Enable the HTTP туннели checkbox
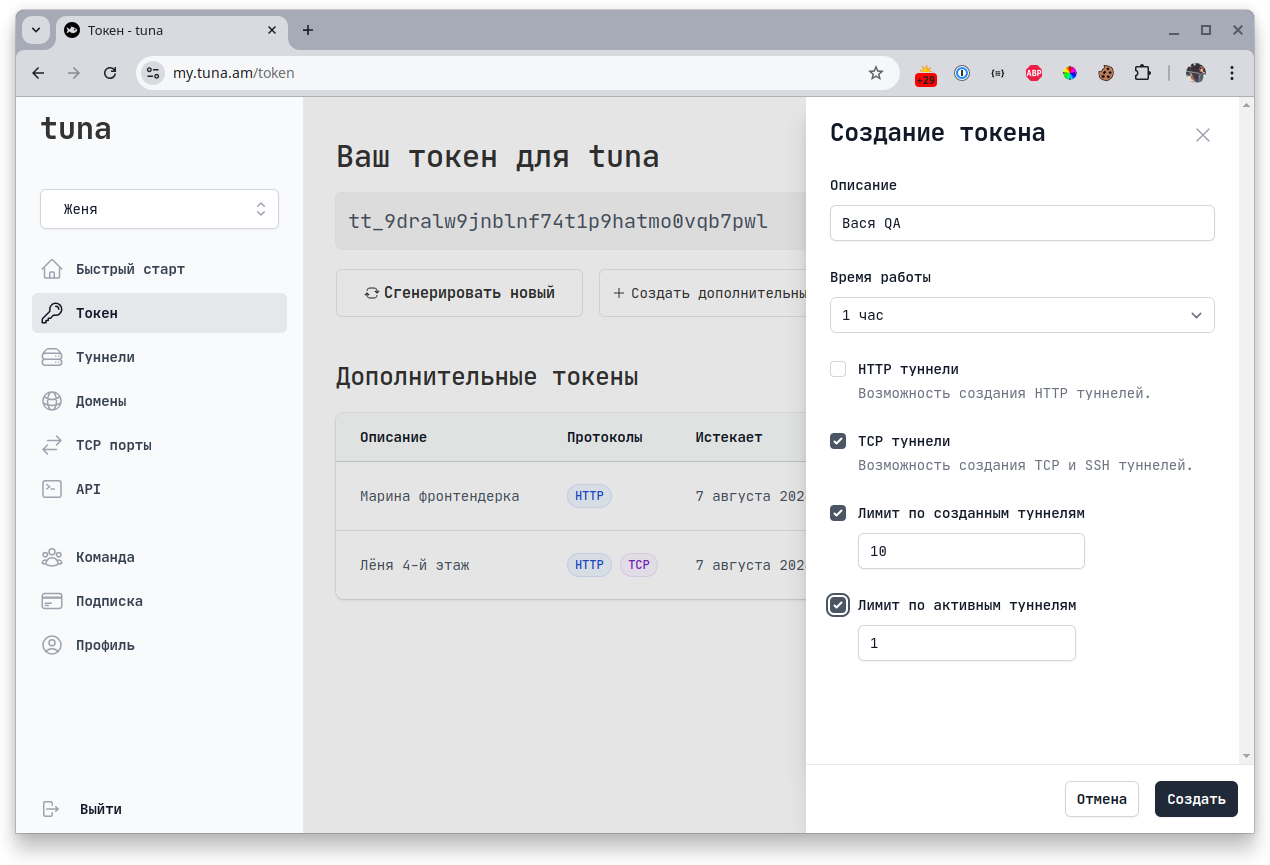1270x865 pixels. pos(838,369)
